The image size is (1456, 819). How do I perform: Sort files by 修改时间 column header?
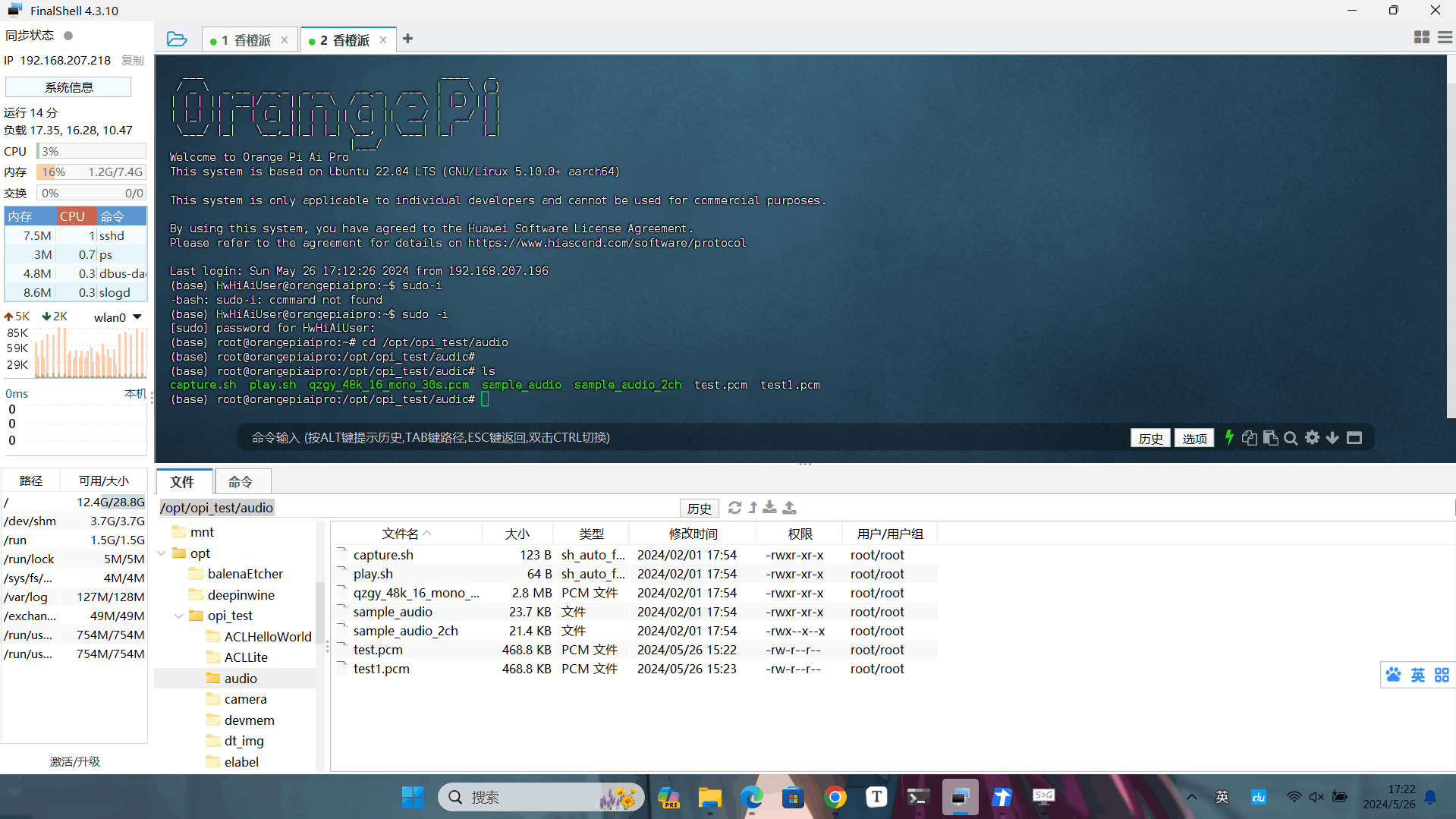point(693,534)
